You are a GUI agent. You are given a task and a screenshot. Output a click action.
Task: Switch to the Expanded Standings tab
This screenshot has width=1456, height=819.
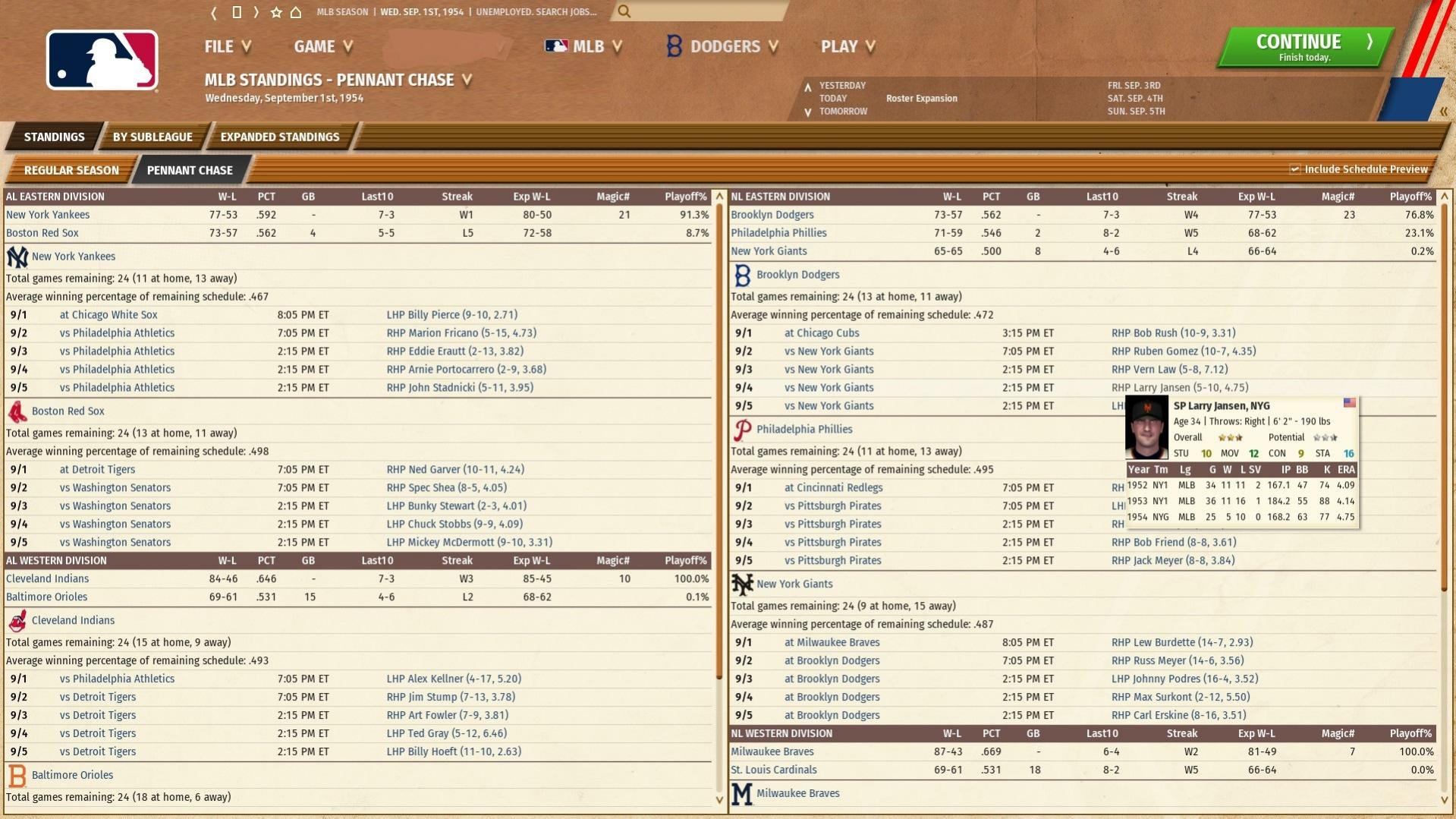279,137
